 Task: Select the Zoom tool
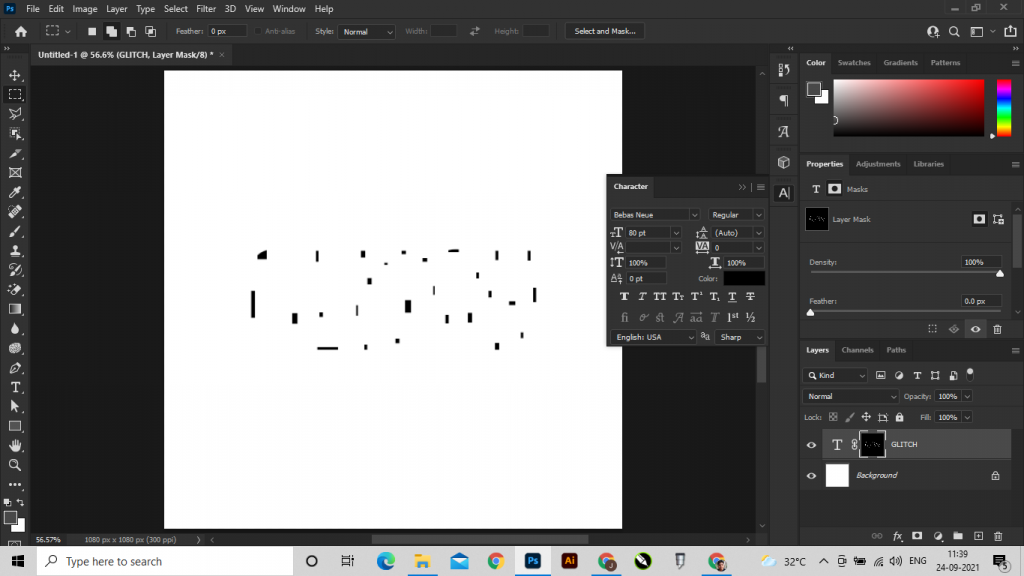(x=15, y=465)
